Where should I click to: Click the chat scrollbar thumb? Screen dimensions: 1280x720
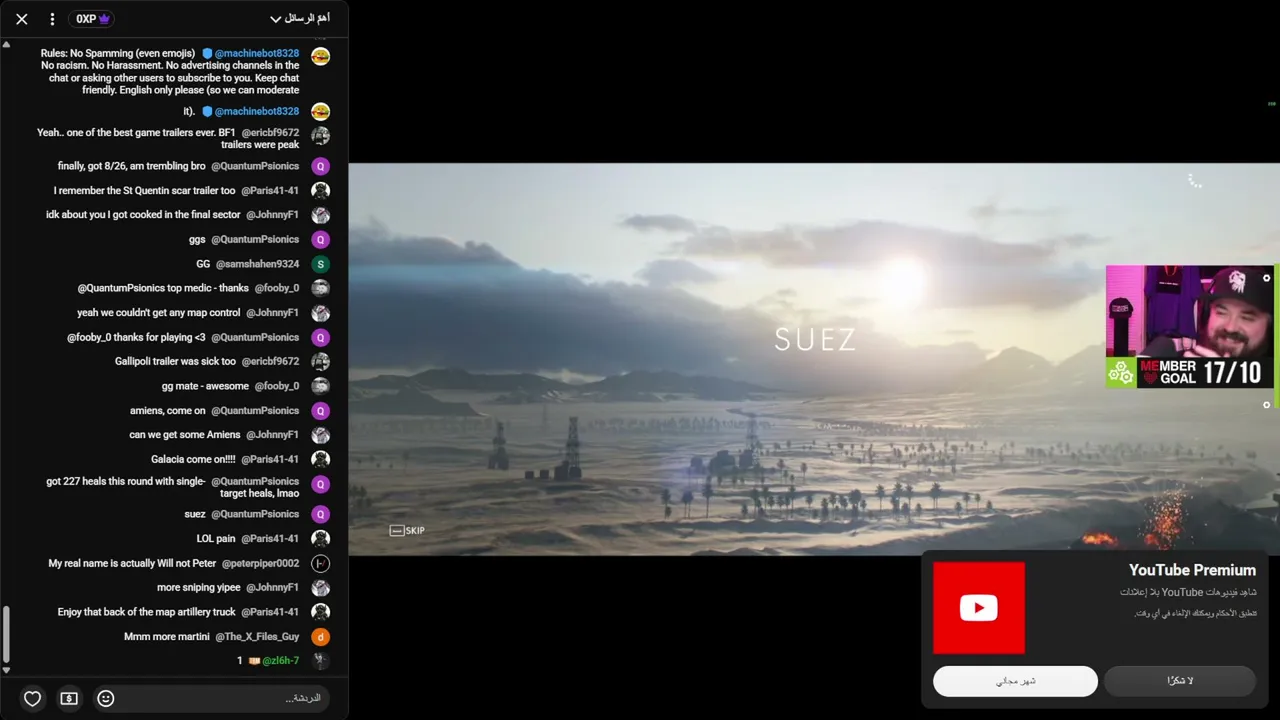[x=7, y=634]
